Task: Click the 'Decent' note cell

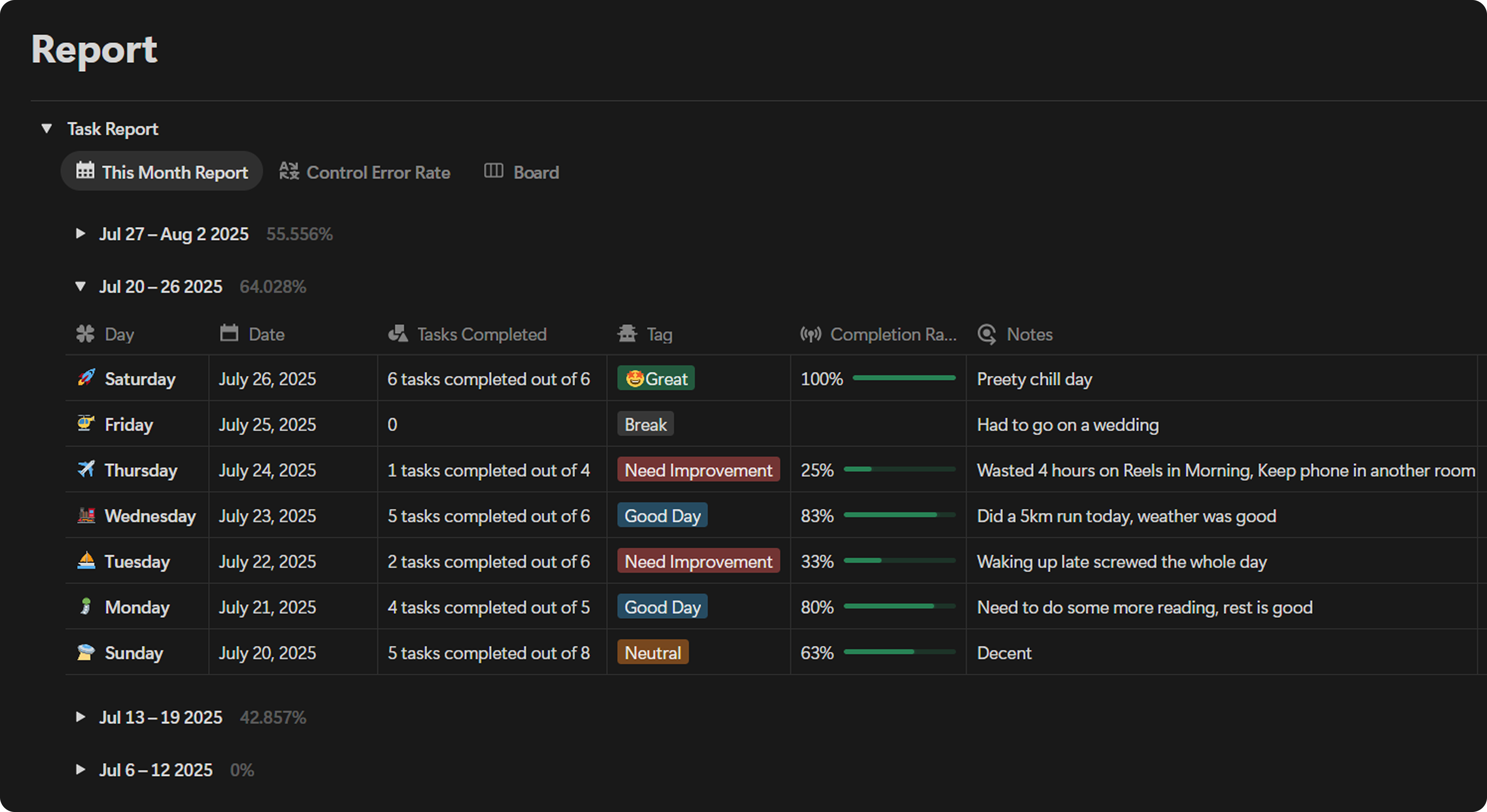Action: coord(1221,652)
